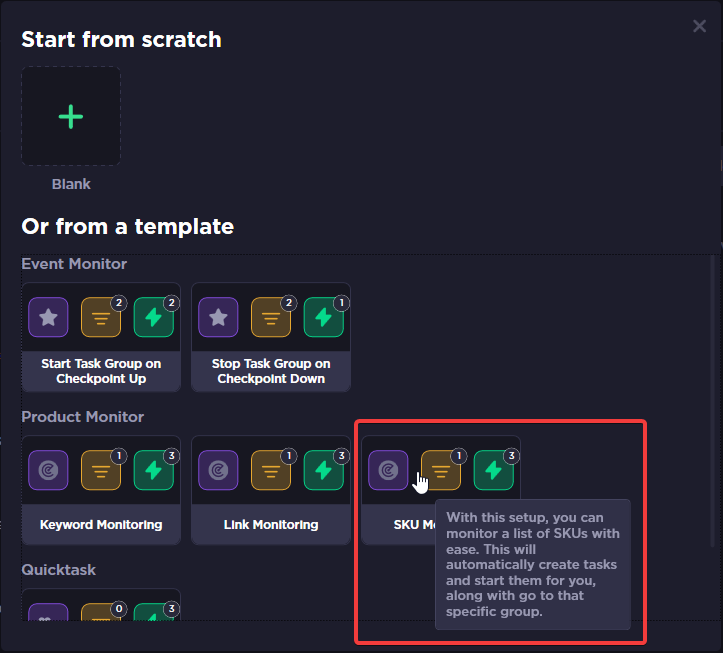
Task: Click yellow filter icon in Keyword Monitoring card
Action: coord(101,470)
